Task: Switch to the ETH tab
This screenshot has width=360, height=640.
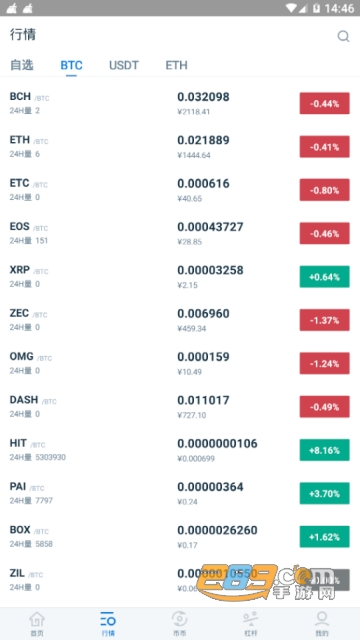Action: 176,65
